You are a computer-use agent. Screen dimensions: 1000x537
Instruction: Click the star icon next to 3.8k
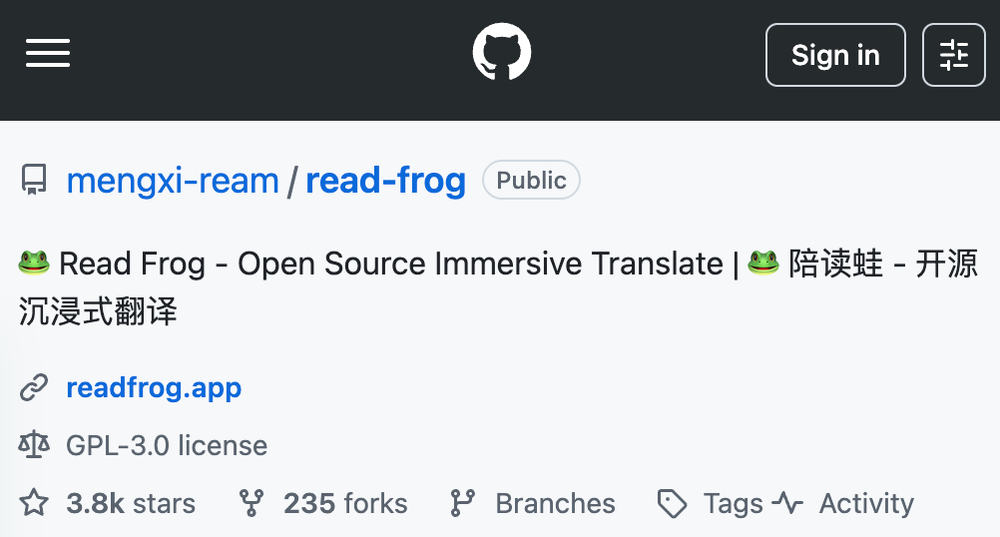click(x=34, y=503)
